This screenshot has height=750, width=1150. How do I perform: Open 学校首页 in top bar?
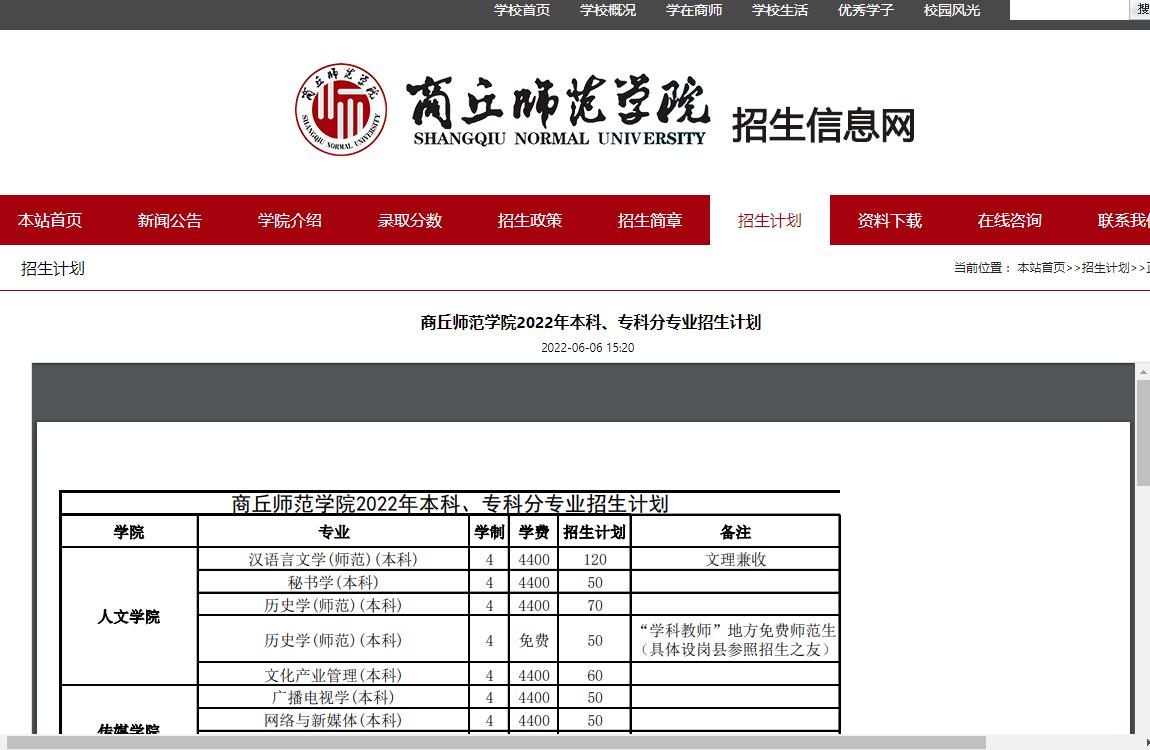(x=522, y=10)
